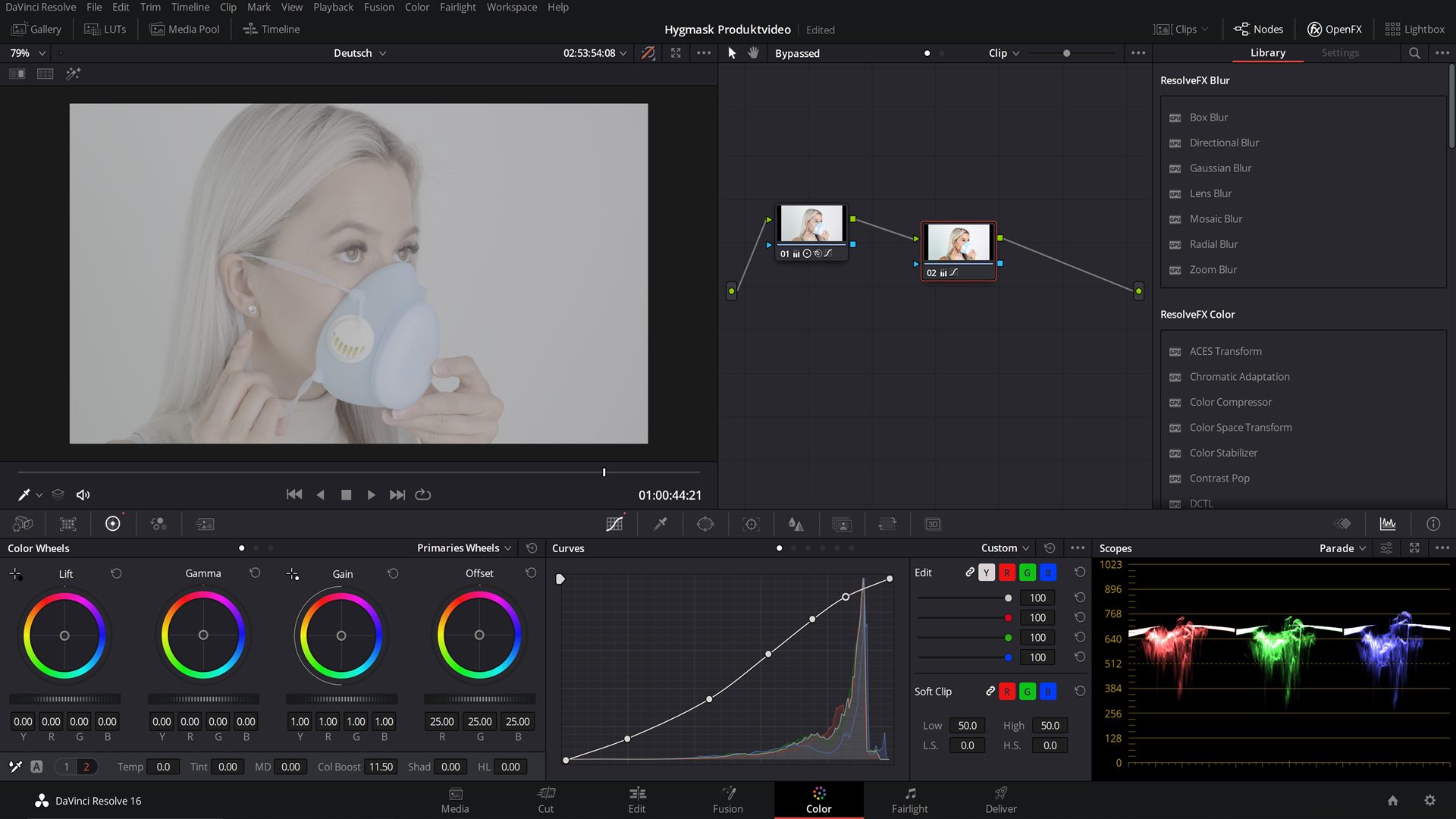Select the Curves adjustment tool icon
The image size is (1456, 819).
(614, 523)
